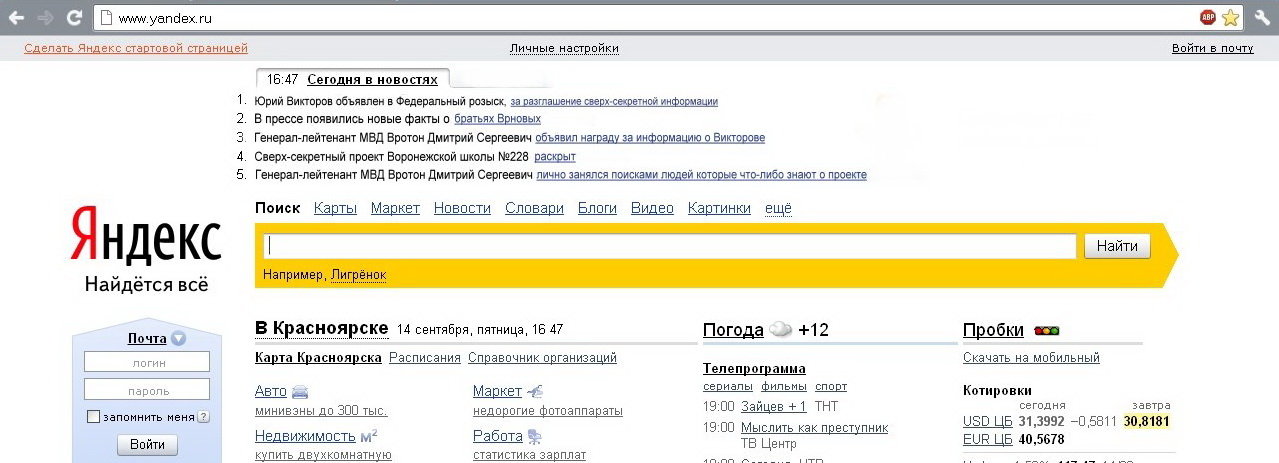Open Карта Красноярска link
1279x463 pixels.
click(x=318, y=358)
